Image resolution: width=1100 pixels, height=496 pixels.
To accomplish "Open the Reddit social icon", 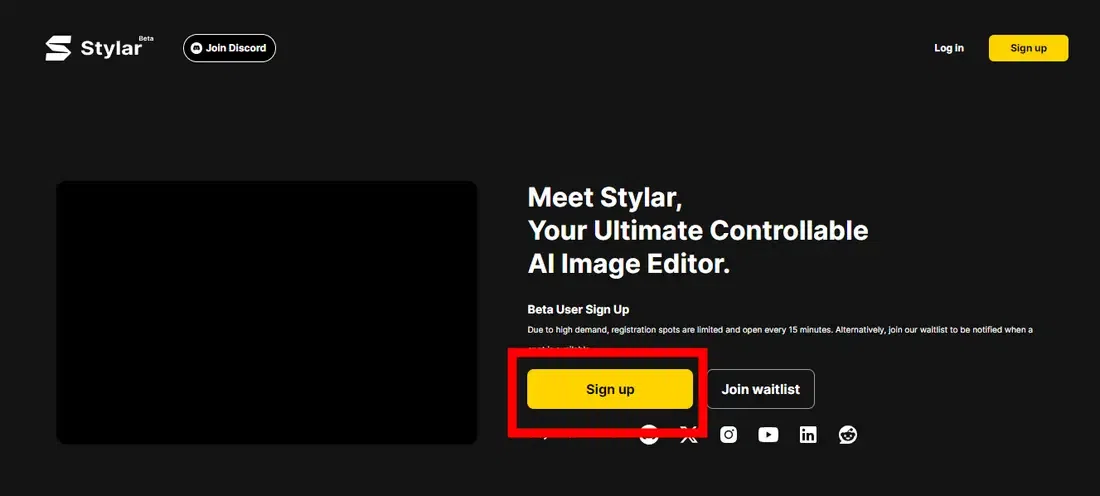I will coord(848,435).
